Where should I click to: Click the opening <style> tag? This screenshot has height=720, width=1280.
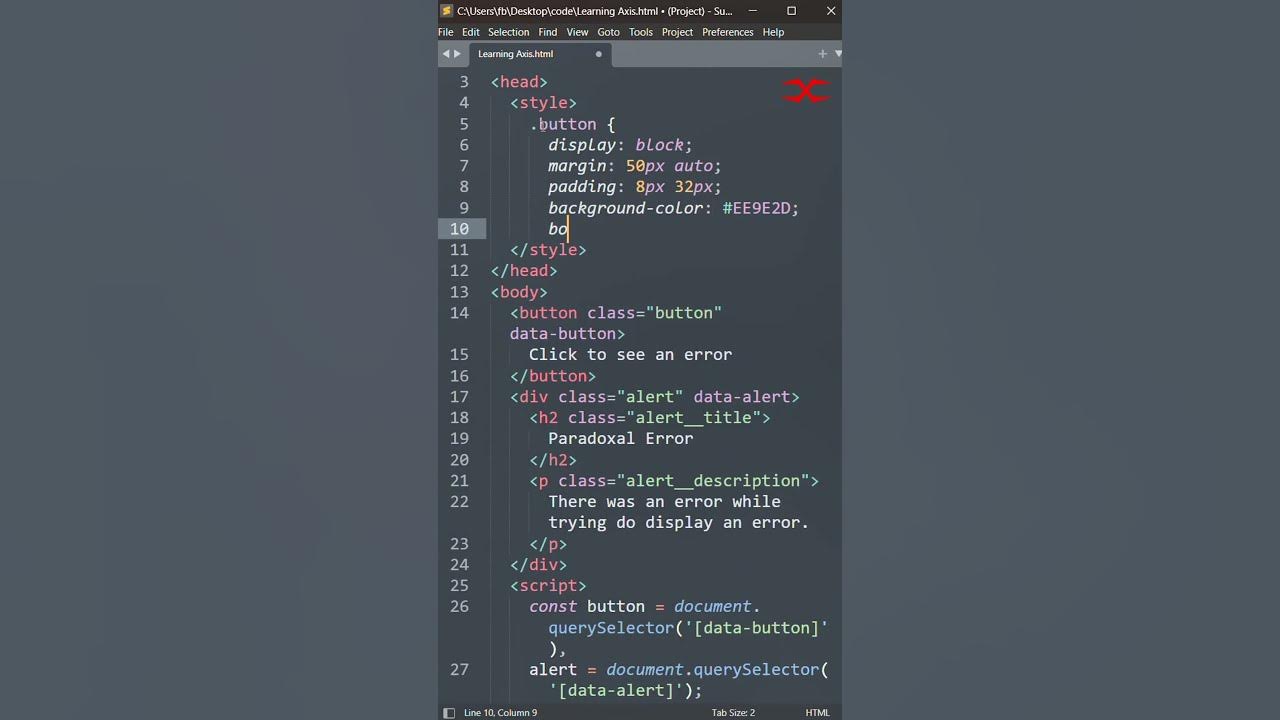click(x=543, y=103)
